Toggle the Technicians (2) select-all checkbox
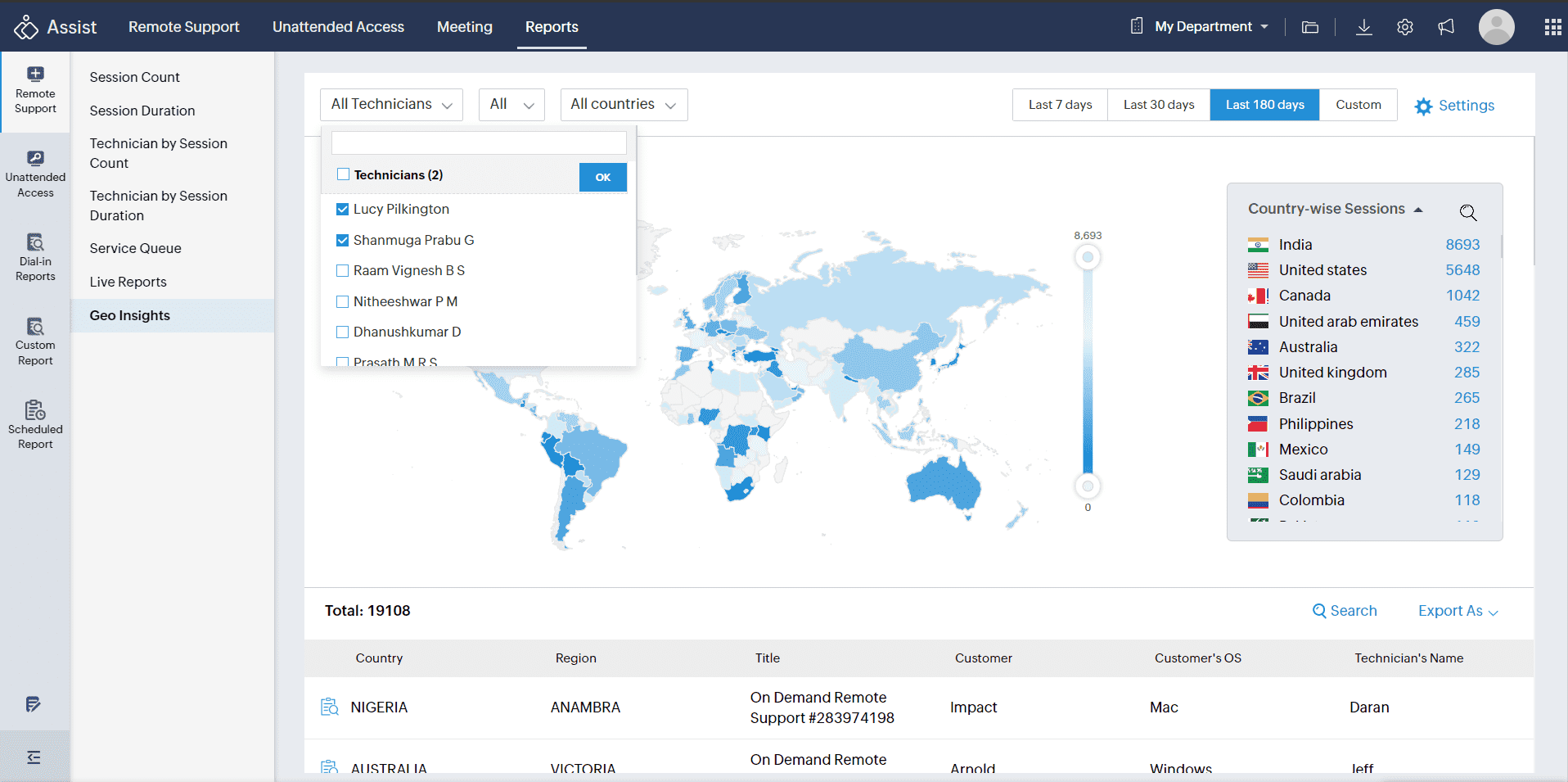Image resolution: width=1568 pixels, height=782 pixels. 344,174
